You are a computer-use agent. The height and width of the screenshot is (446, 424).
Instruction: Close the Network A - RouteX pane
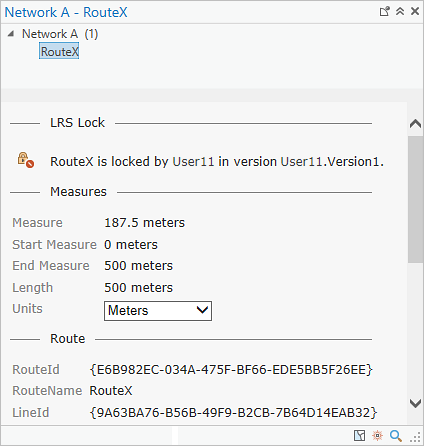415,11
